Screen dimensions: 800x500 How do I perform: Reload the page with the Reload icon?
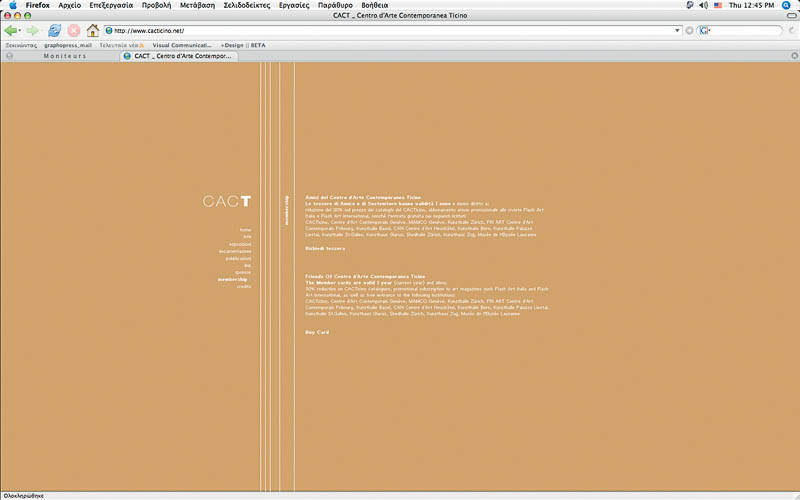(54, 31)
